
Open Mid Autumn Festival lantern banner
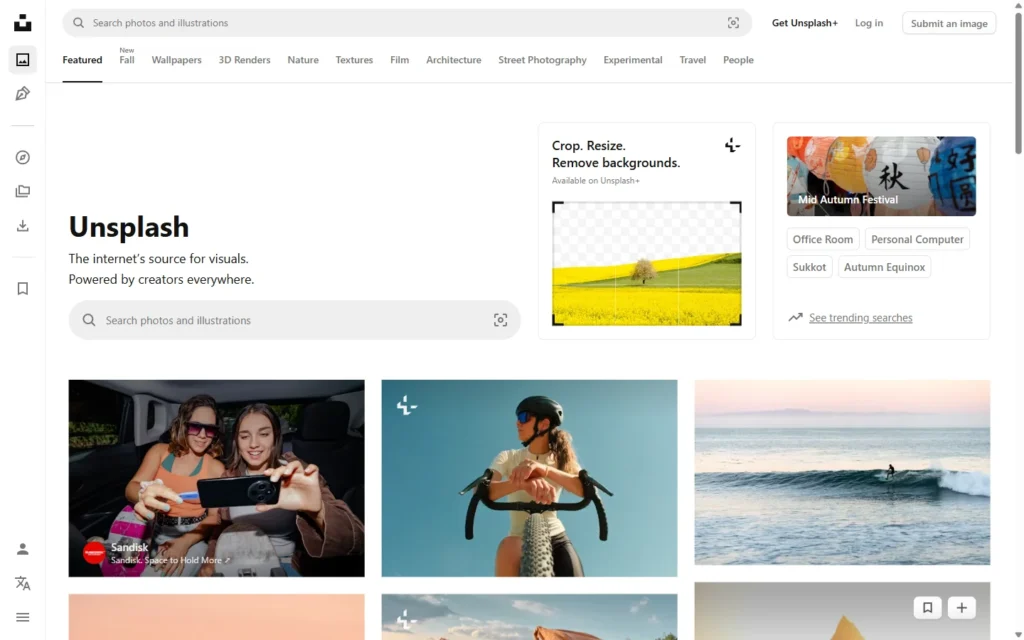(x=881, y=176)
